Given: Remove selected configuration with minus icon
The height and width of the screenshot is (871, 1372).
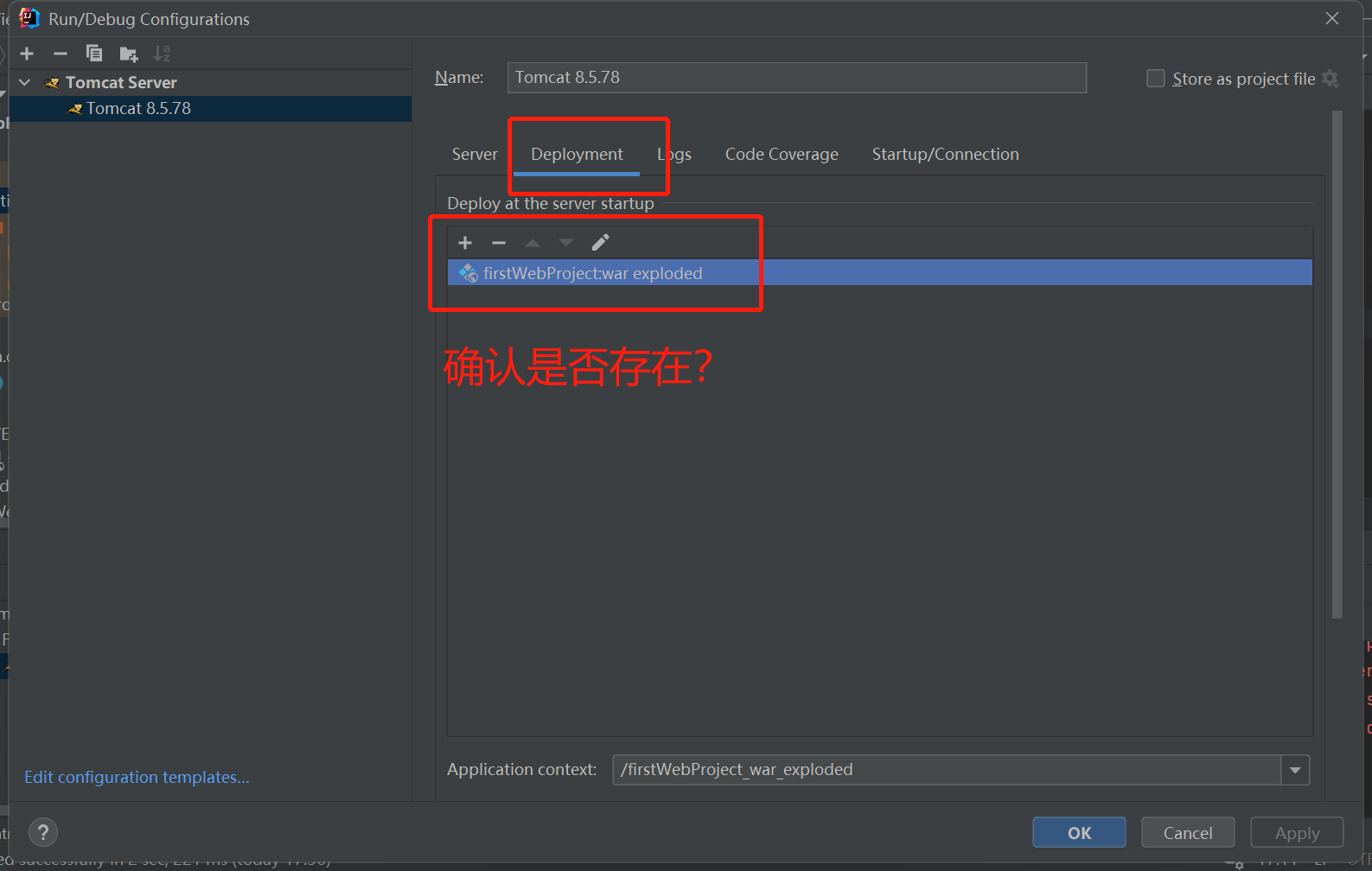Looking at the screenshot, I should (60, 54).
